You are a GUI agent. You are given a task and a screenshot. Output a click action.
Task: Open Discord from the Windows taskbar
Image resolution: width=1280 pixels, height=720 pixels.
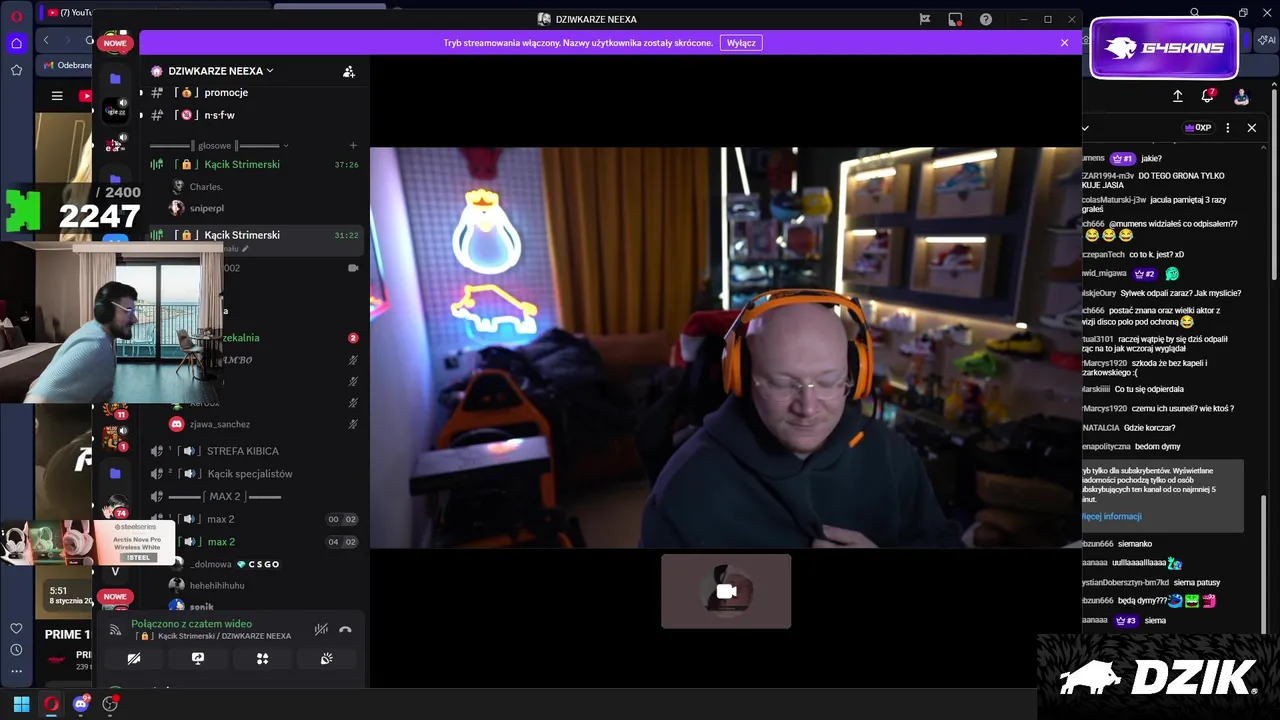(x=81, y=704)
